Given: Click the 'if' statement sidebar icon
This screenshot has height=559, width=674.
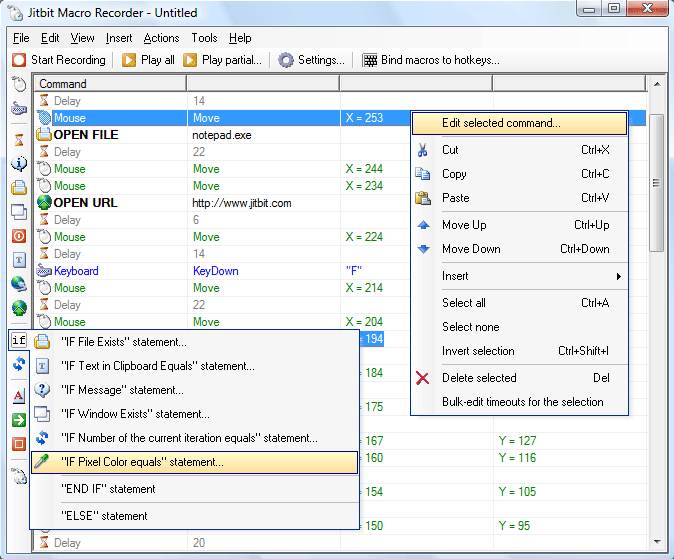Looking at the screenshot, I should tap(19, 340).
